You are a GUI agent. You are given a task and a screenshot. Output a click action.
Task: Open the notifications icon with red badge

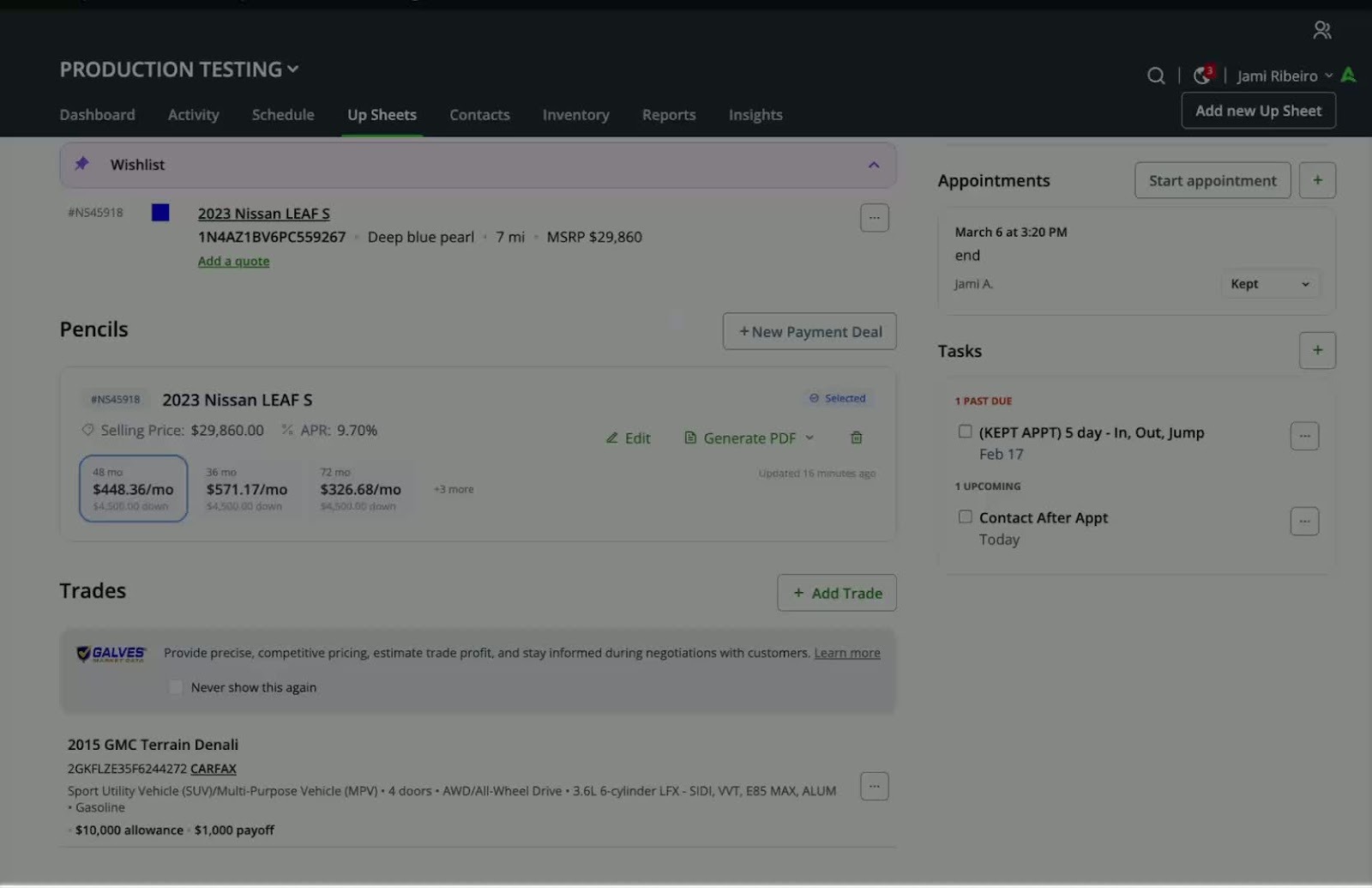(x=1202, y=76)
